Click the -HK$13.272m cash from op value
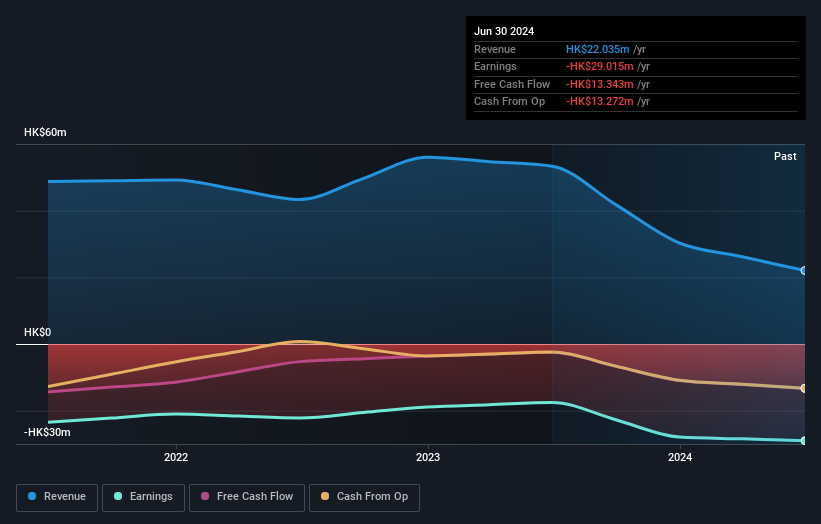Screen dimensions: 821x524 600,102
